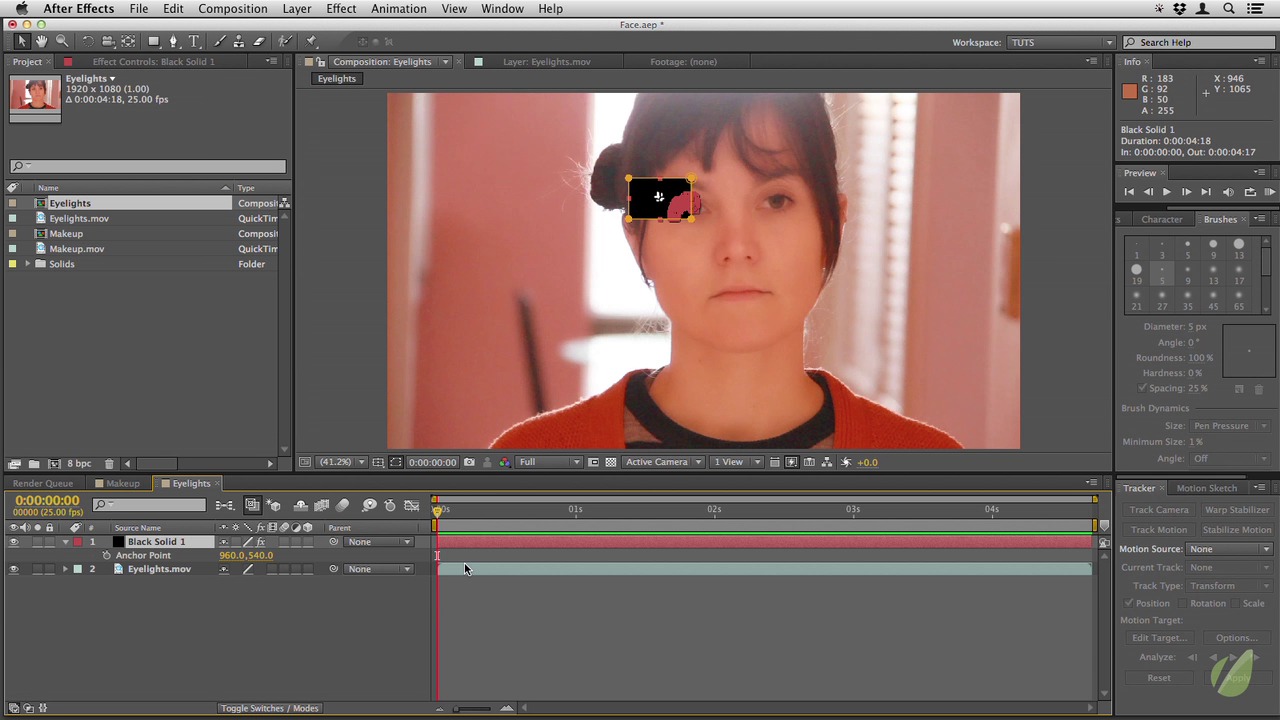
Task: Hide the Black Solid 1 layer
Action: [x=13, y=542]
